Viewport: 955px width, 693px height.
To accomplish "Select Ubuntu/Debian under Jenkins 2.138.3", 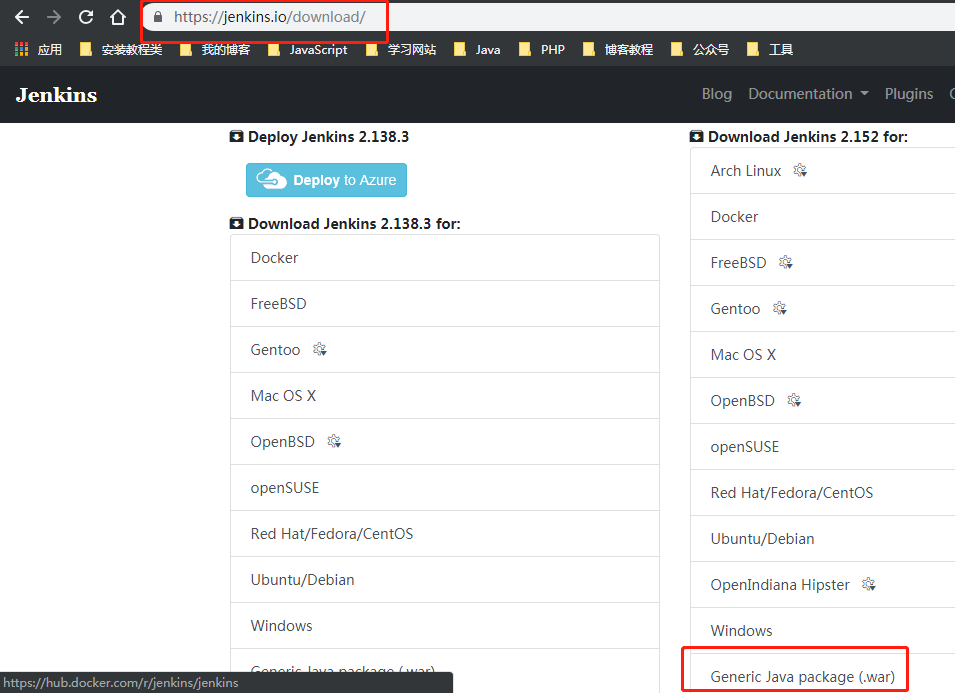I will pyautogui.click(x=445, y=580).
